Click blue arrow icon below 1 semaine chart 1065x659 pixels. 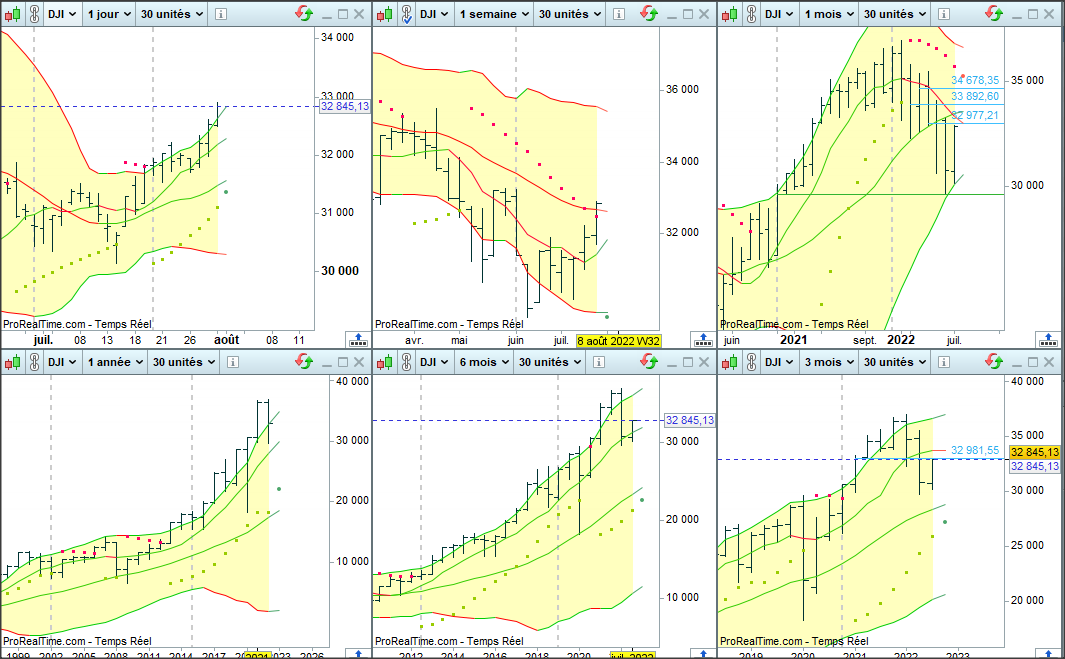[x=703, y=340]
